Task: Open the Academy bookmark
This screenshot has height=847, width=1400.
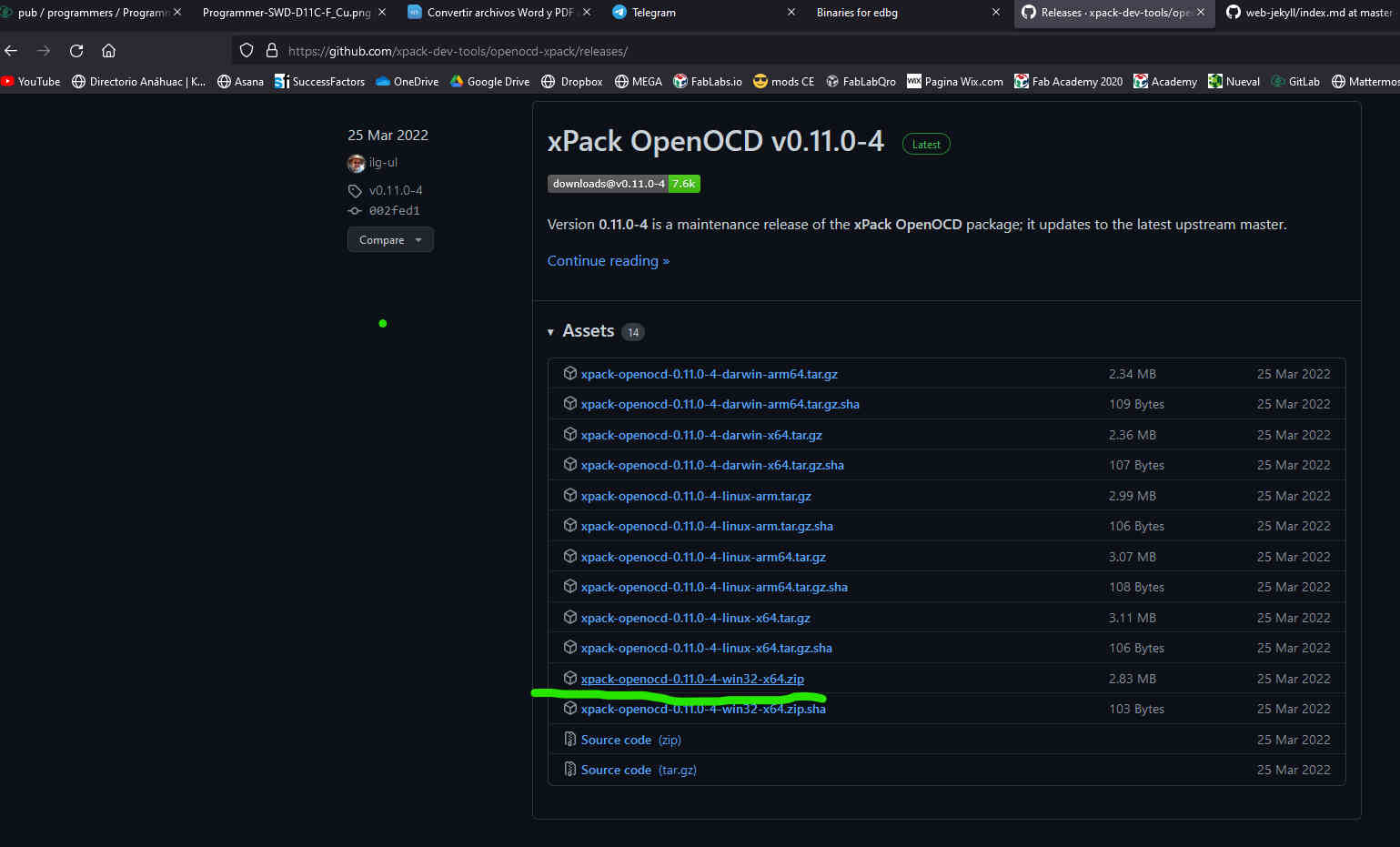Action: click(x=1165, y=82)
